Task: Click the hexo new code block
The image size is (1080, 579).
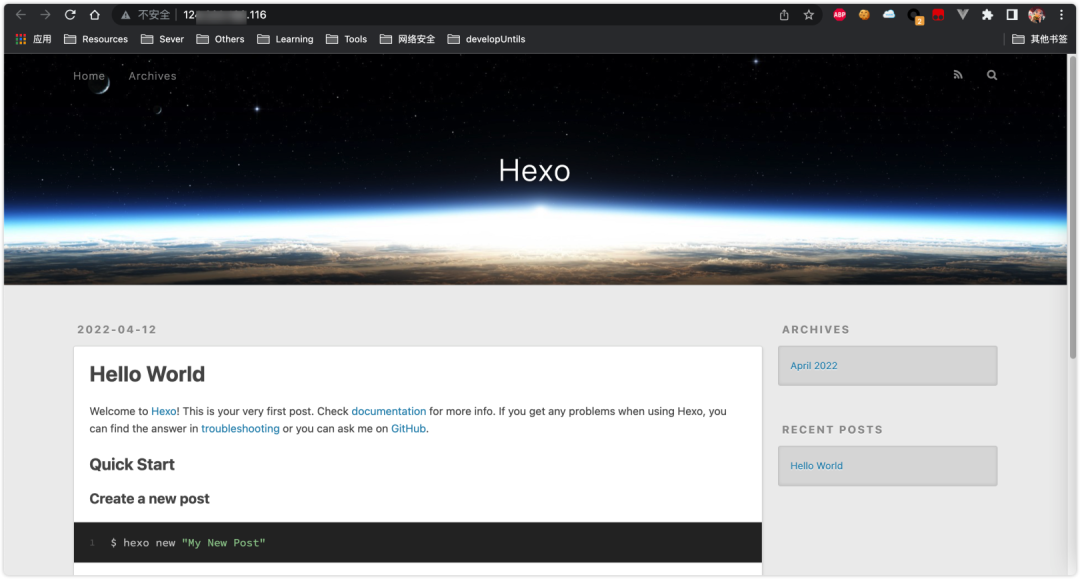Action: [x=418, y=543]
